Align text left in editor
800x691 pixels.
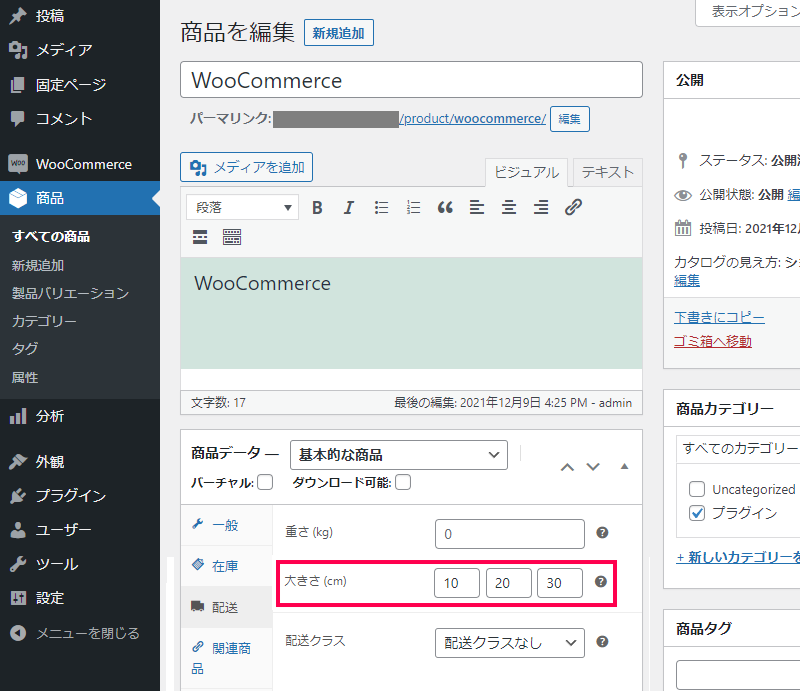click(x=477, y=208)
